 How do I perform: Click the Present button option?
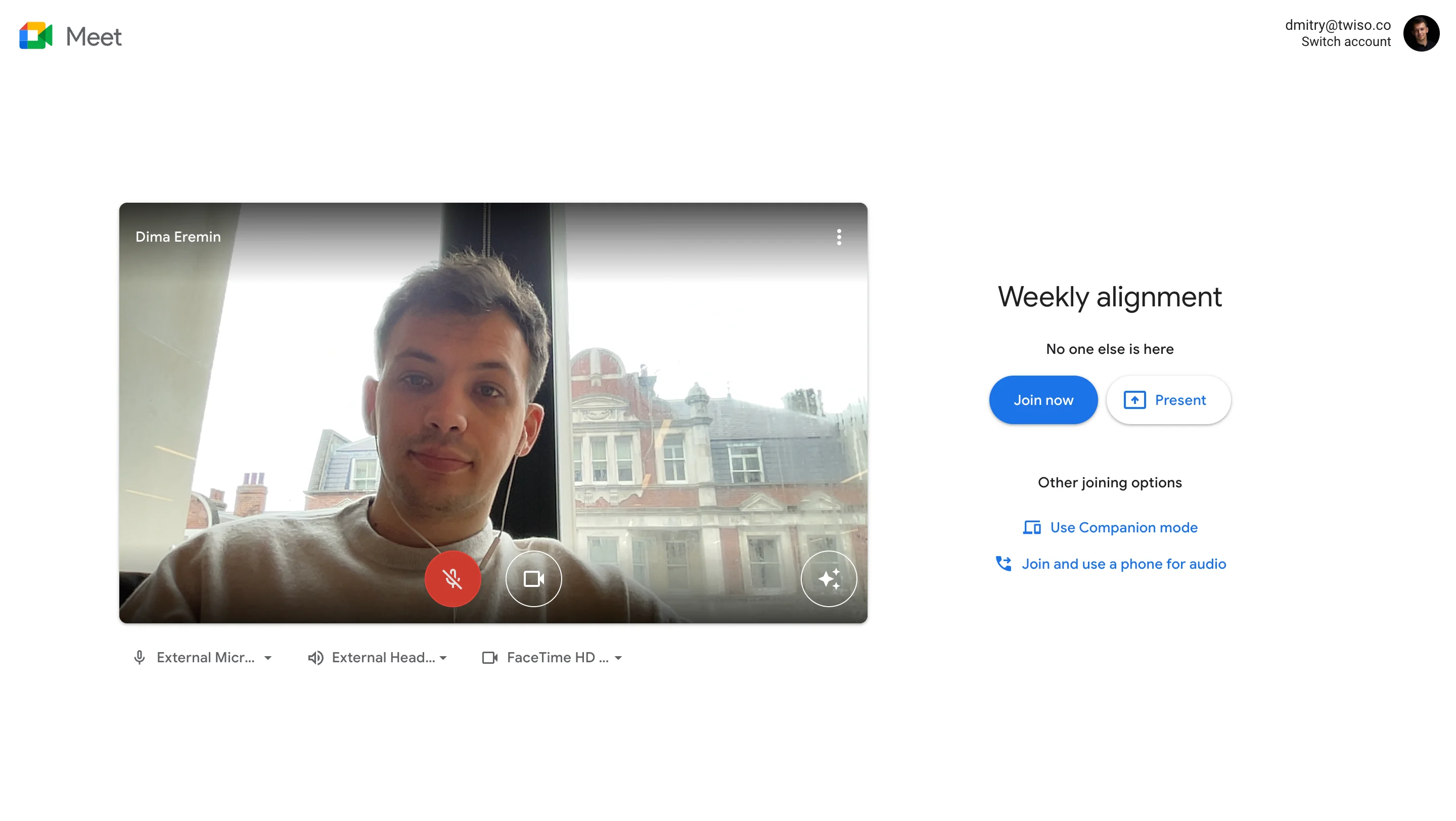[x=1165, y=400]
